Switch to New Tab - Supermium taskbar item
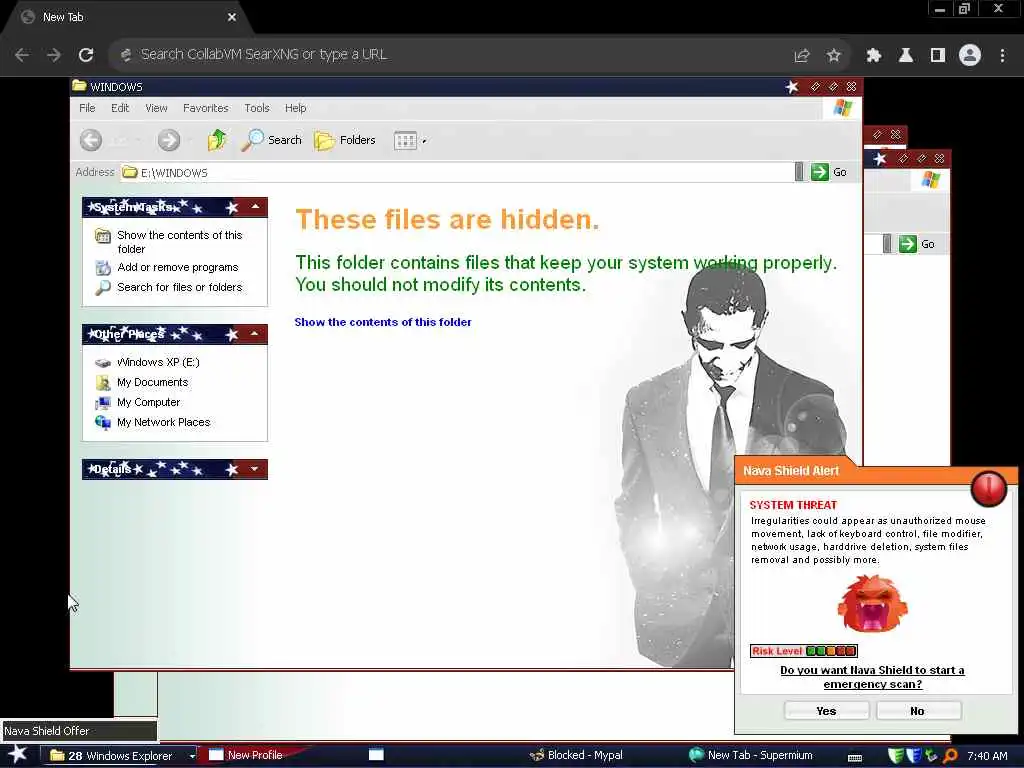1024x768 pixels. tap(751, 755)
